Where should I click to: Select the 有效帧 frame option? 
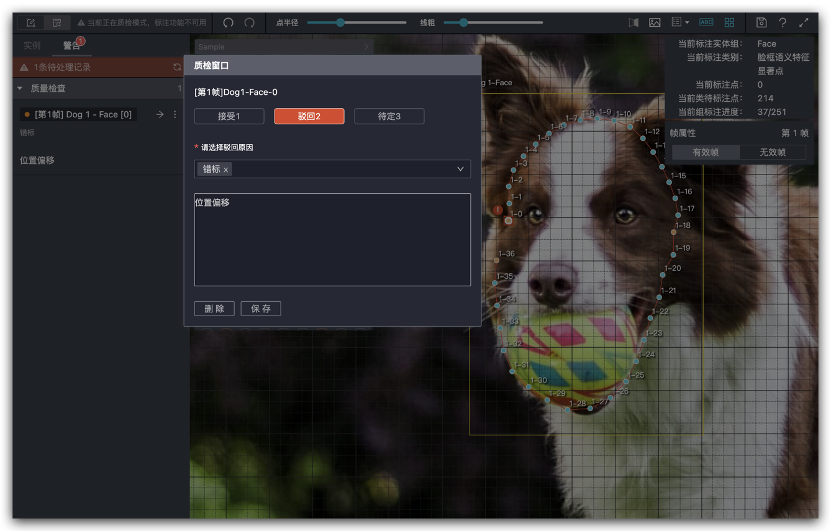click(705, 152)
